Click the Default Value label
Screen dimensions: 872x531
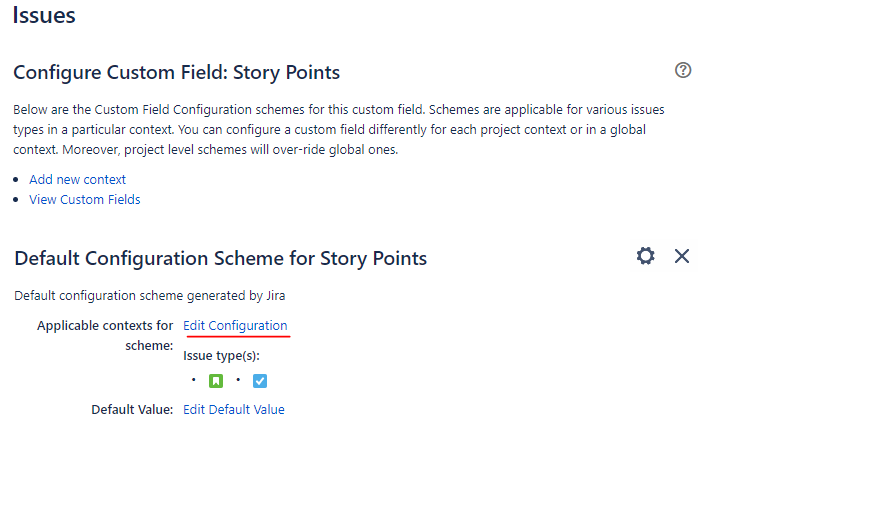[x=132, y=410]
